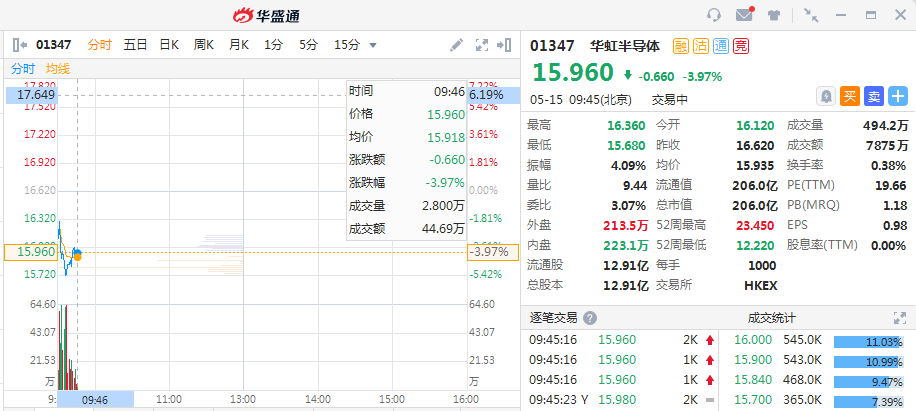Click the 交易所 value HKEX
The height and width of the screenshot is (411, 916).
[x=761, y=285]
